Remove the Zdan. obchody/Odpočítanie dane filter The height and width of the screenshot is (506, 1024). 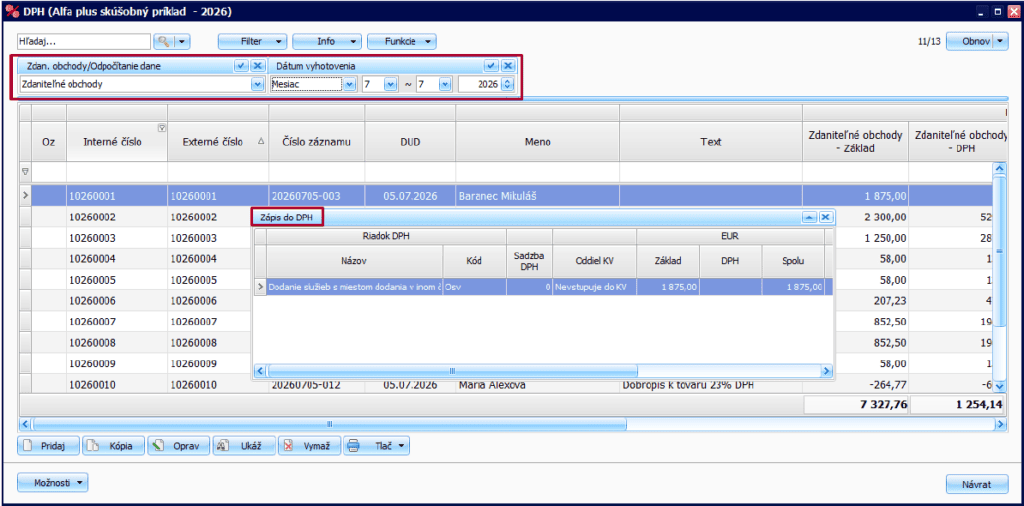257,66
